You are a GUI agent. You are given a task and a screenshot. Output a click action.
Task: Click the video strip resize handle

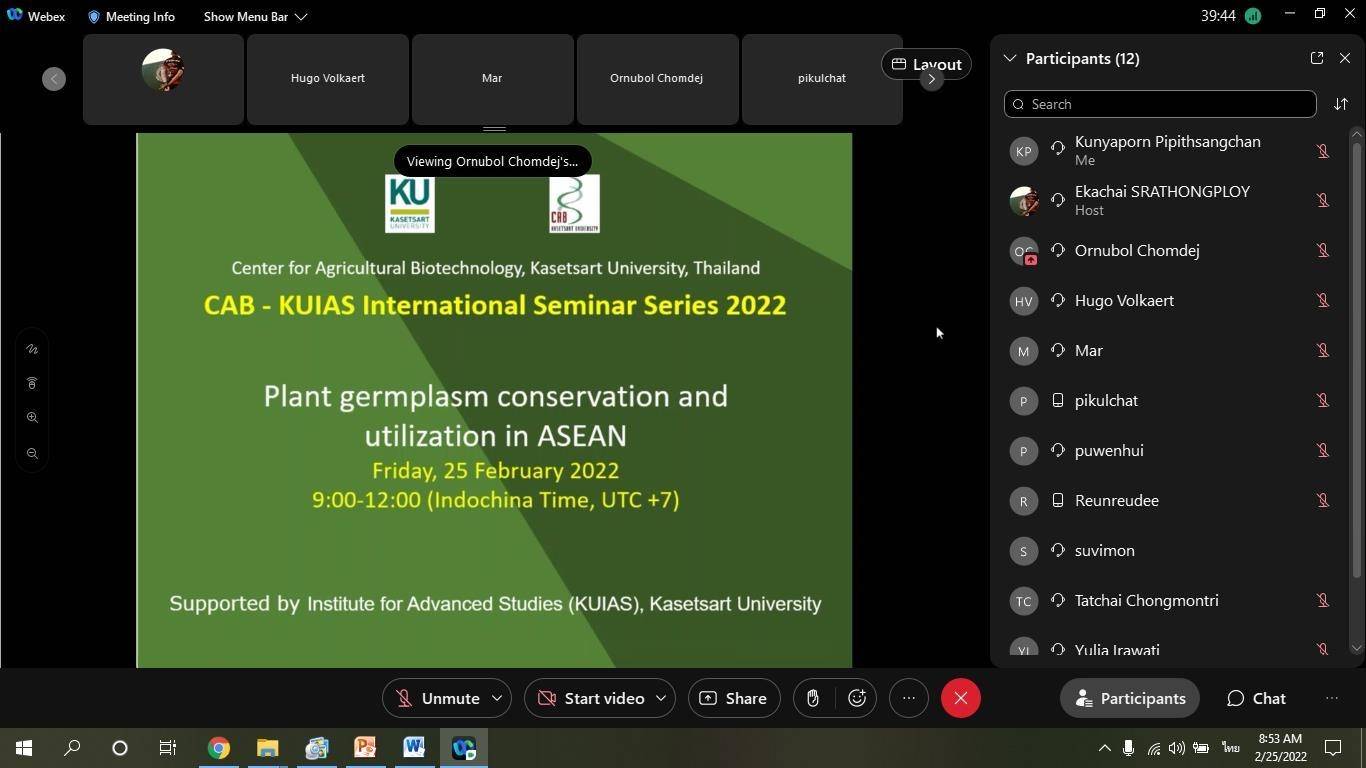[x=494, y=129]
